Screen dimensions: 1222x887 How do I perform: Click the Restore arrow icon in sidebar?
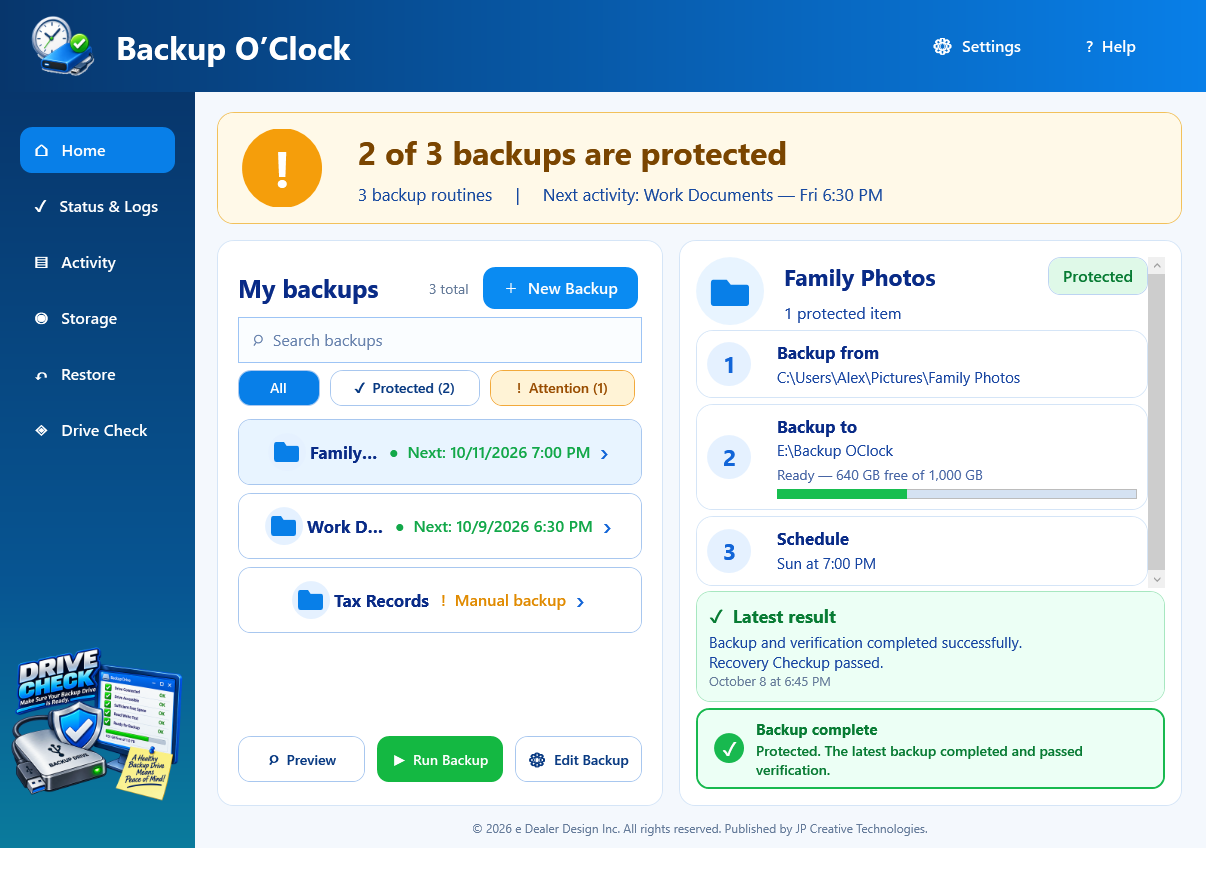tap(41, 375)
